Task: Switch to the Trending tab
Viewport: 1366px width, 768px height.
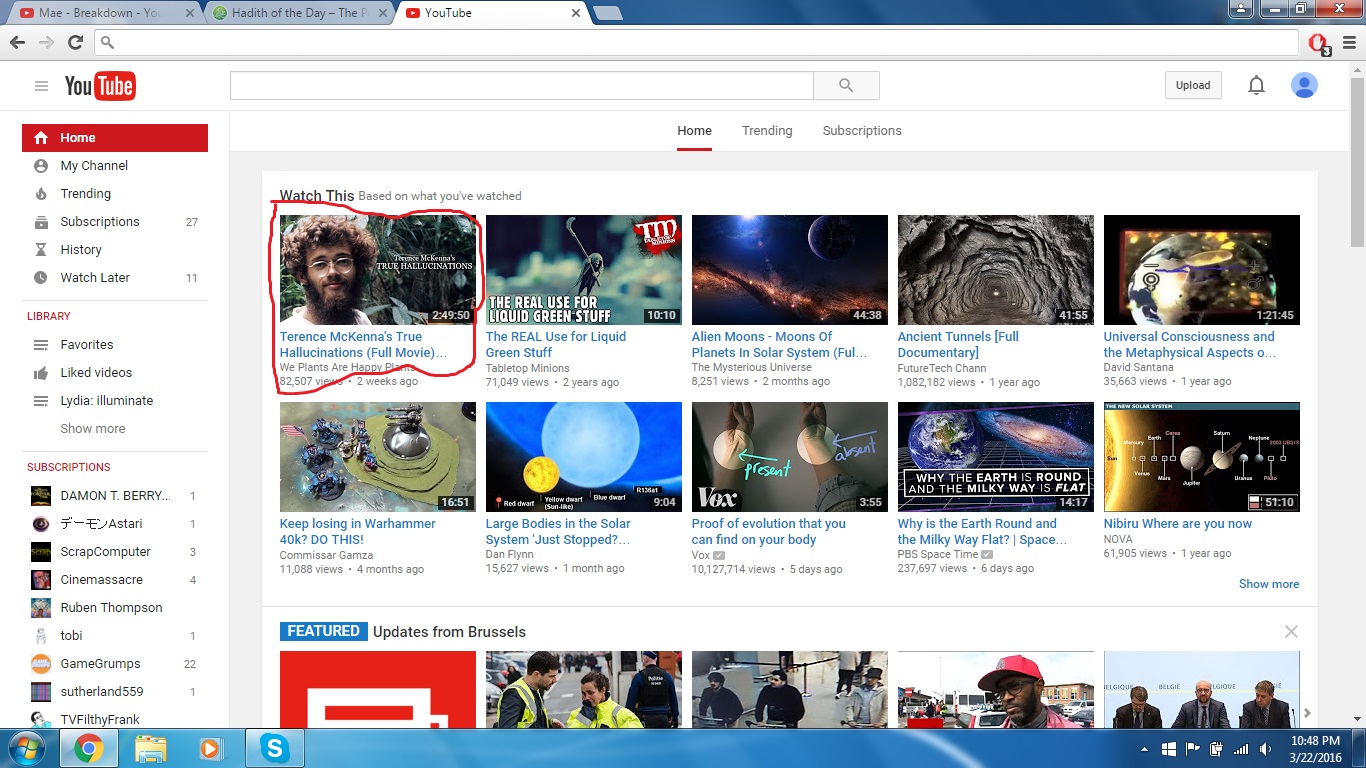Action: pyautogui.click(x=767, y=131)
